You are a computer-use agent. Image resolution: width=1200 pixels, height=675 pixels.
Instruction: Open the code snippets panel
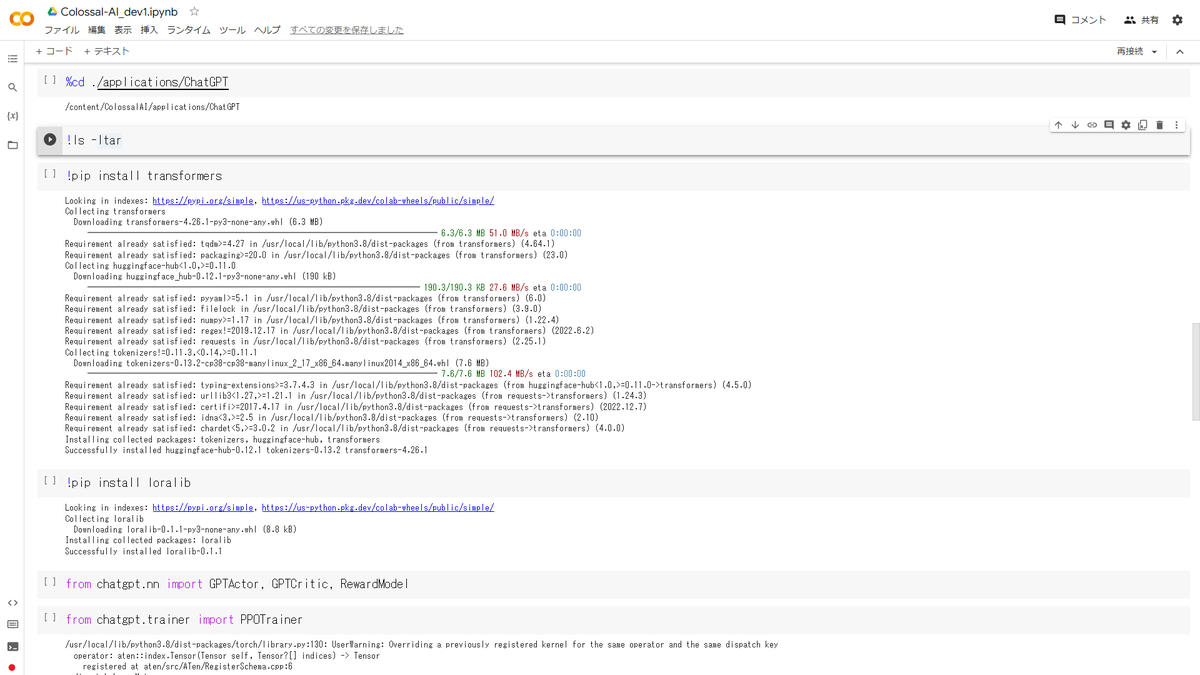pos(12,603)
